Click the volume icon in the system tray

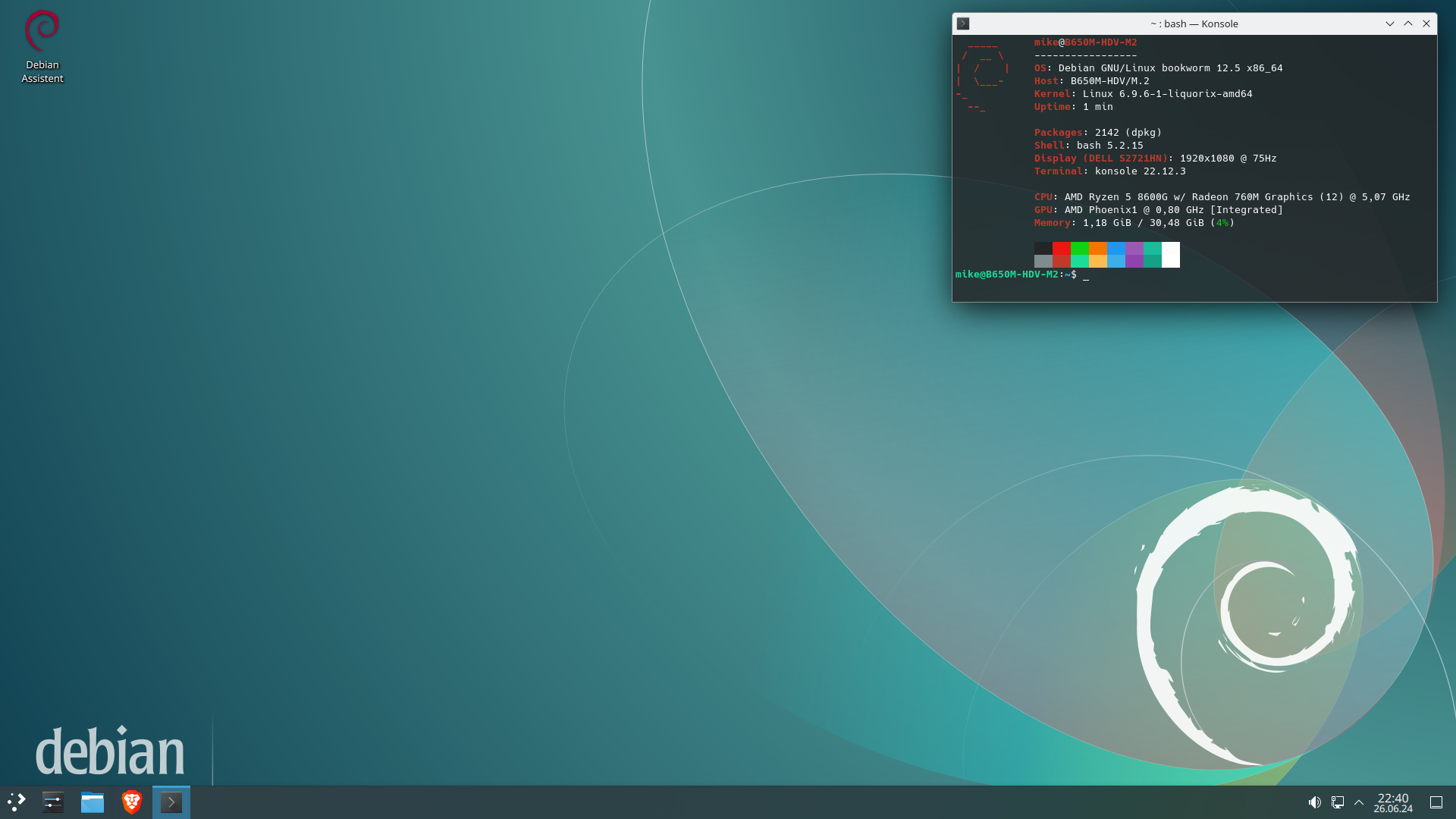click(1316, 802)
